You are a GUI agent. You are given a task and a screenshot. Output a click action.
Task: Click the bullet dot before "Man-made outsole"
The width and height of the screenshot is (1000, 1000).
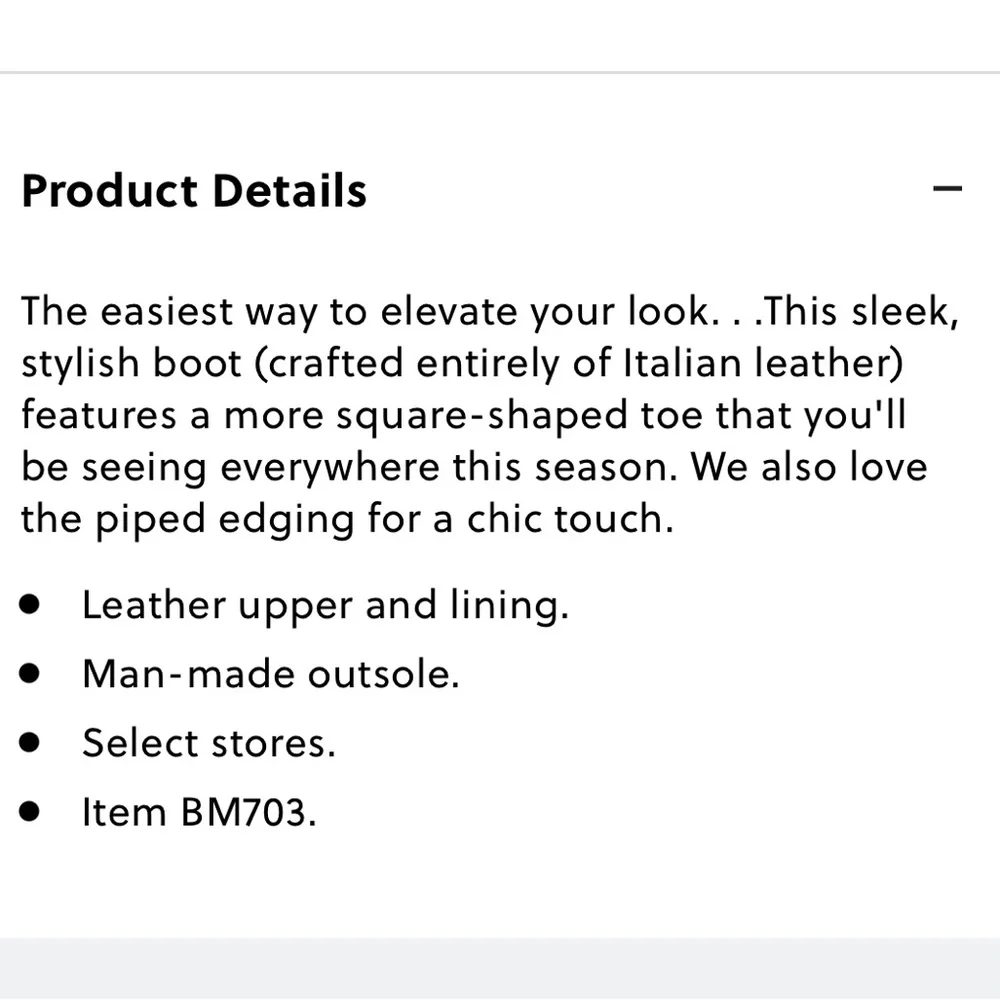(x=30, y=673)
